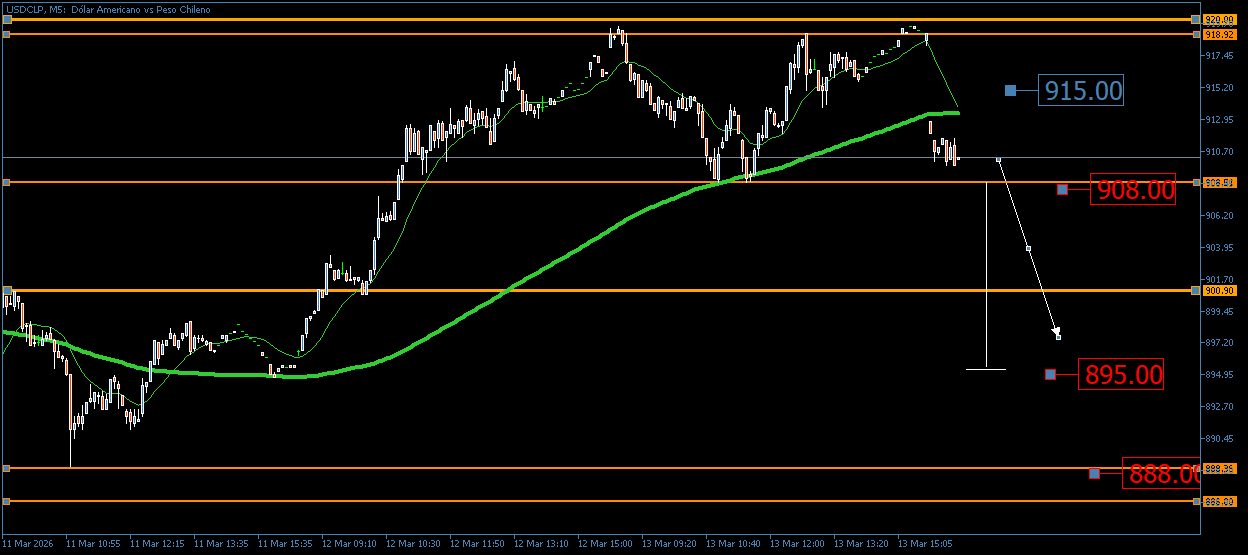Click the anchor square of the 908.00 label
Image resolution: width=1248 pixels, height=555 pixels.
[x=1062, y=190]
